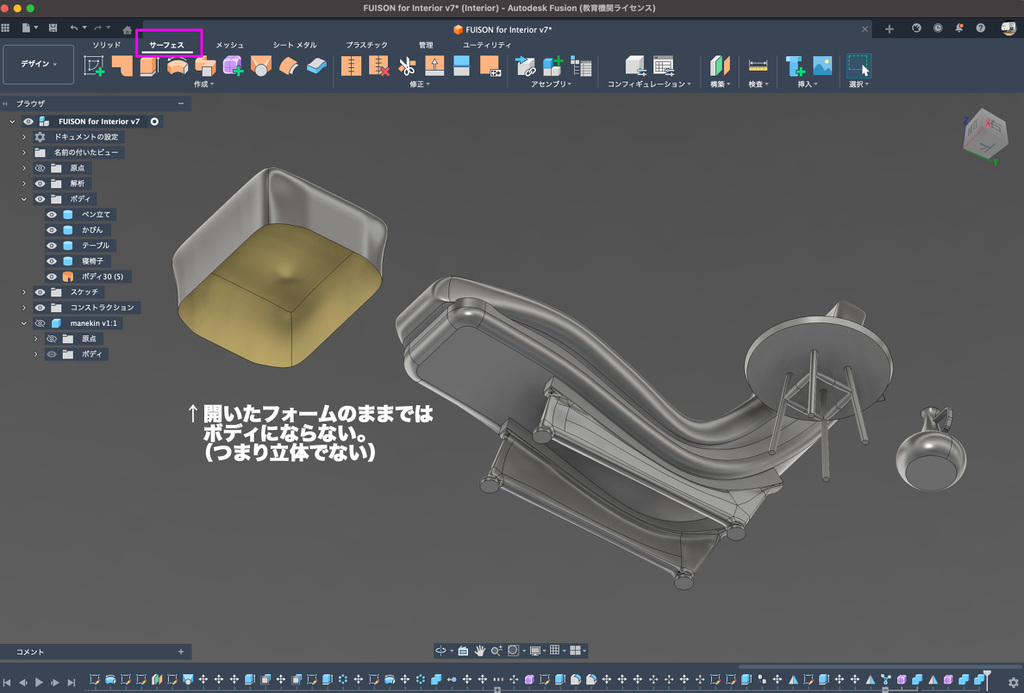The width and height of the screenshot is (1024, 693).
Task: Click the timeline end position marker
Action: click(x=987, y=674)
